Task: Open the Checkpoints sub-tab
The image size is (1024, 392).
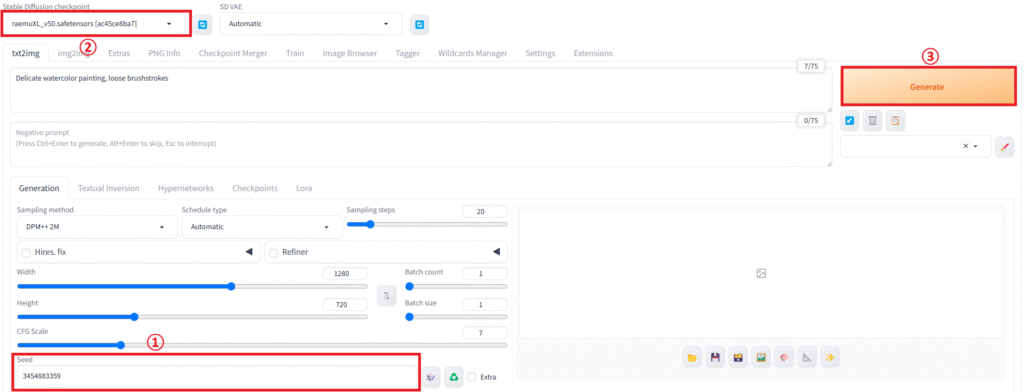Action: pos(255,188)
